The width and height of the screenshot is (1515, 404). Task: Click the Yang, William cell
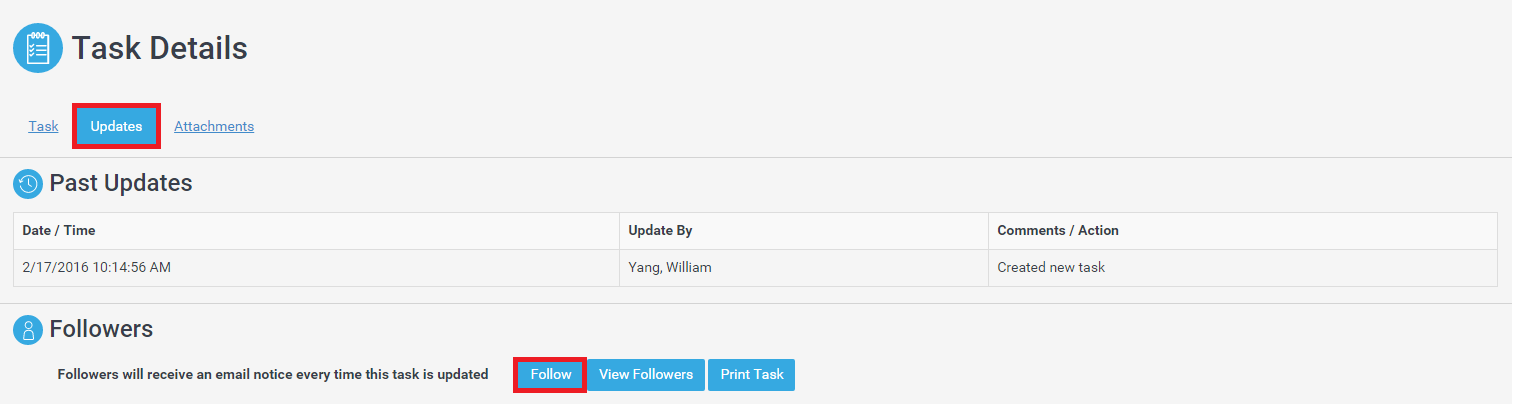tap(804, 268)
